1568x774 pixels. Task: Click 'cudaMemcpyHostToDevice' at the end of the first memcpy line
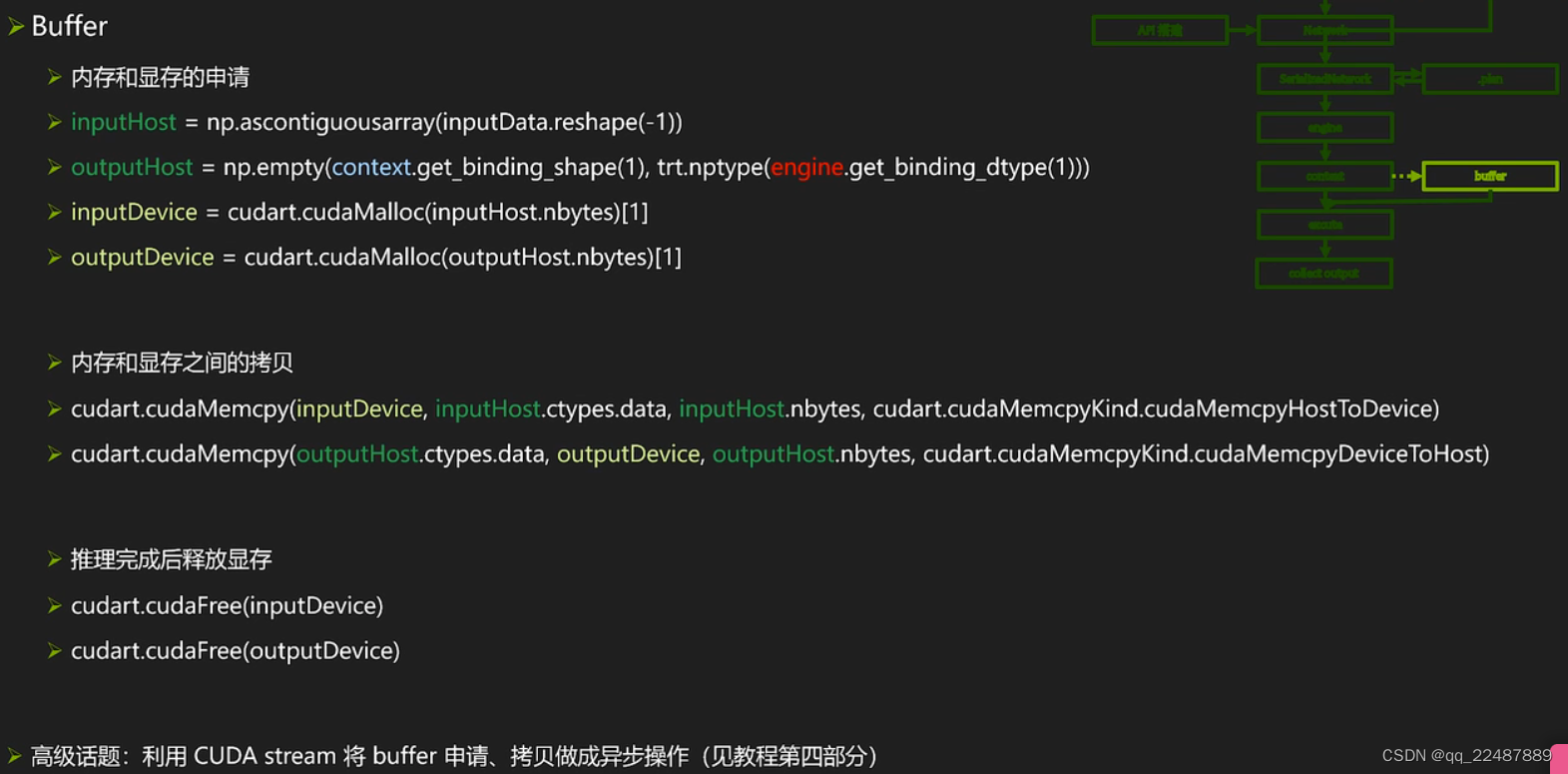pos(1290,408)
